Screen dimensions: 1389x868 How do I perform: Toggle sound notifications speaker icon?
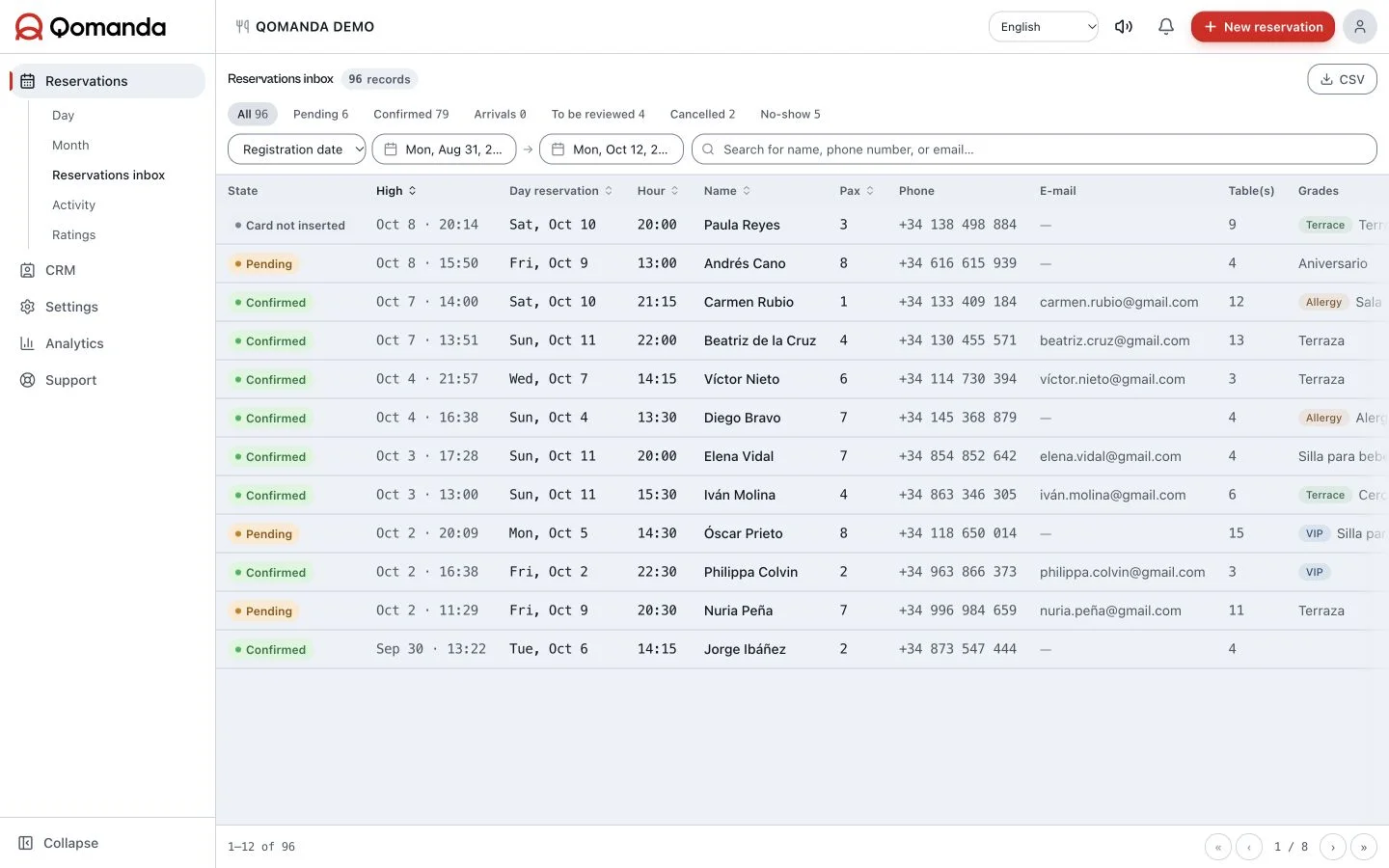tap(1124, 27)
